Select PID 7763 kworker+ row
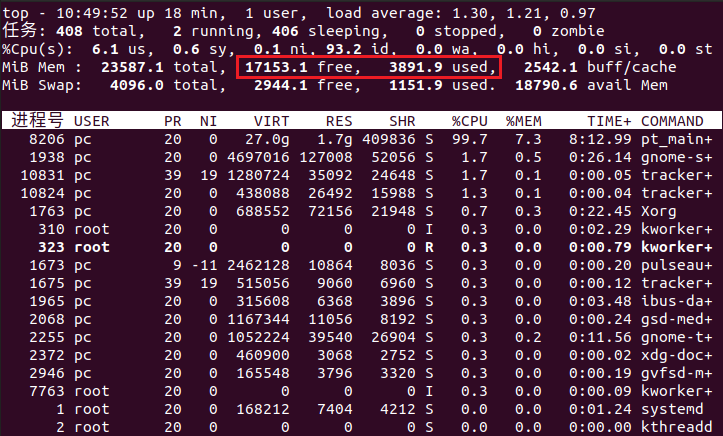Viewport: 723px width, 436px height. (x=362, y=391)
